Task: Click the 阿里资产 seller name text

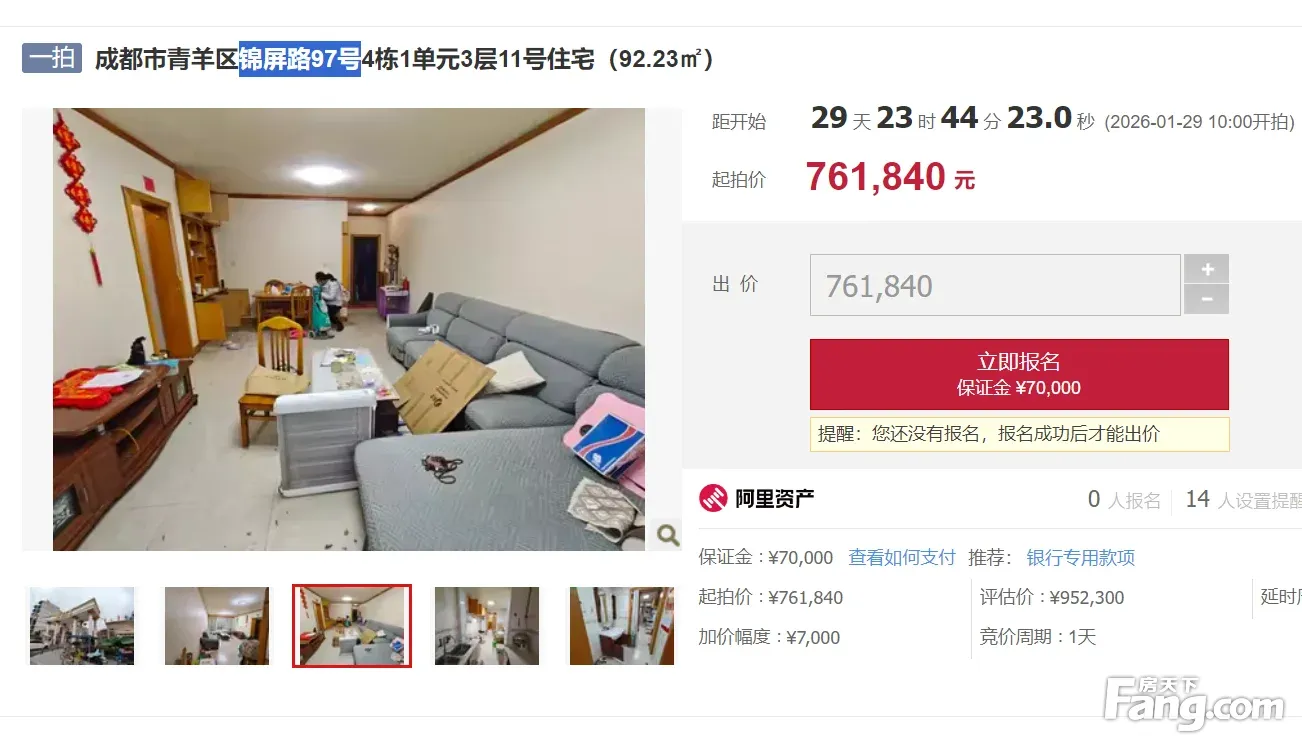Action: [x=775, y=498]
